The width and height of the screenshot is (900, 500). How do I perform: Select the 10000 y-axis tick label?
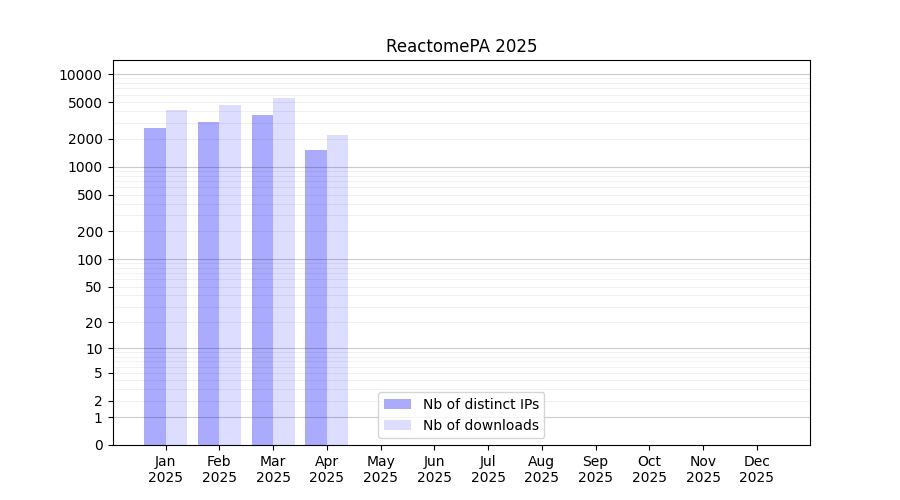80,75
